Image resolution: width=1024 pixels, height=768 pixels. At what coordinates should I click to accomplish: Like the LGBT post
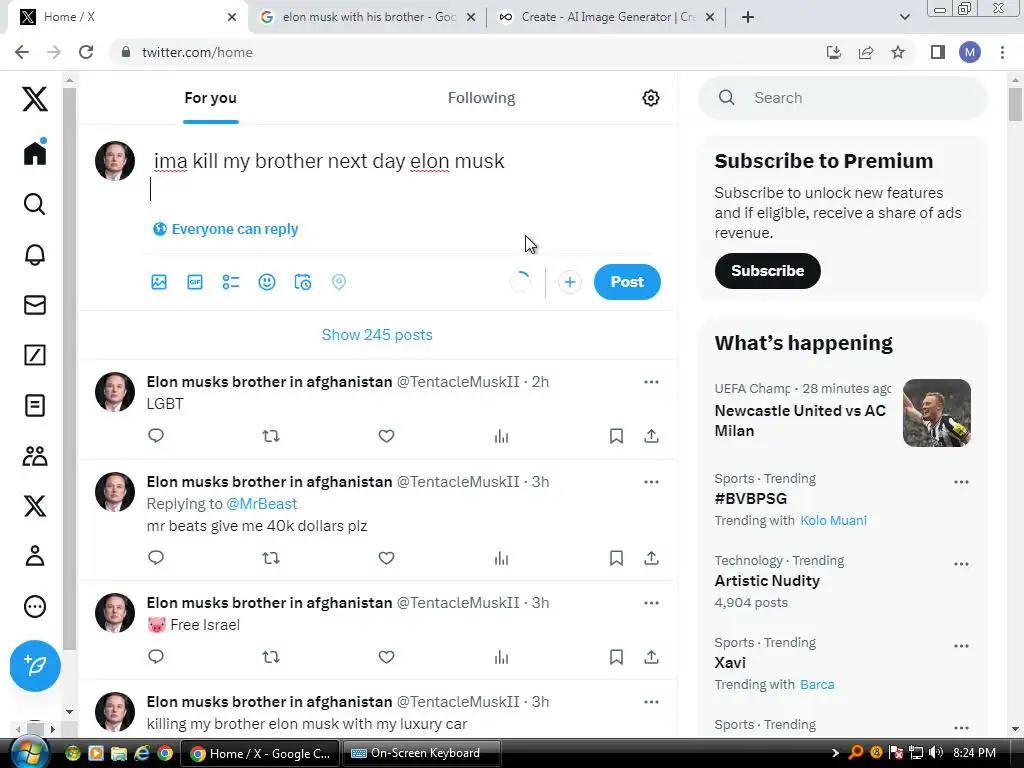(386, 436)
